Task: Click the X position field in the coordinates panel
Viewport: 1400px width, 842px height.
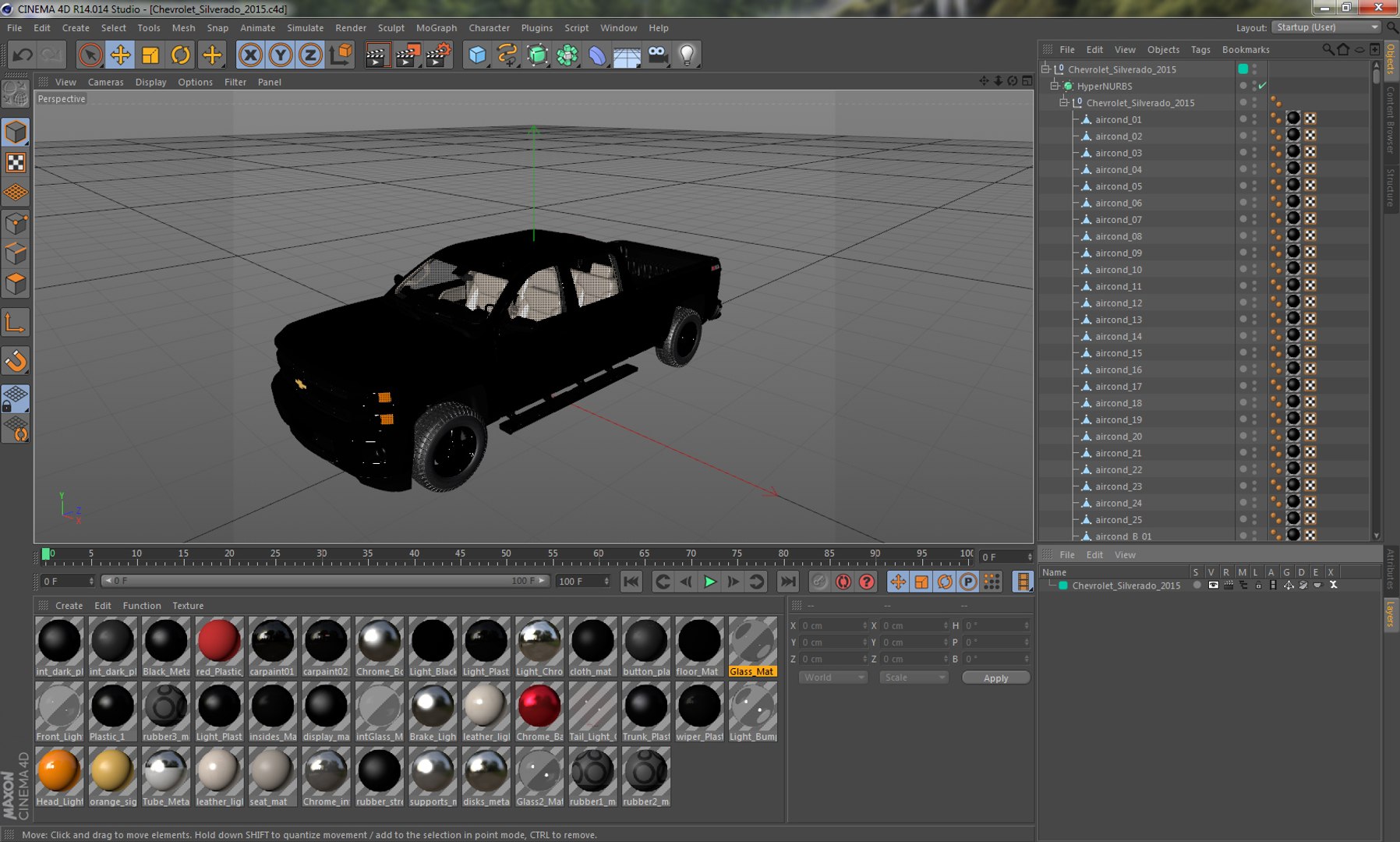Action: (833, 625)
